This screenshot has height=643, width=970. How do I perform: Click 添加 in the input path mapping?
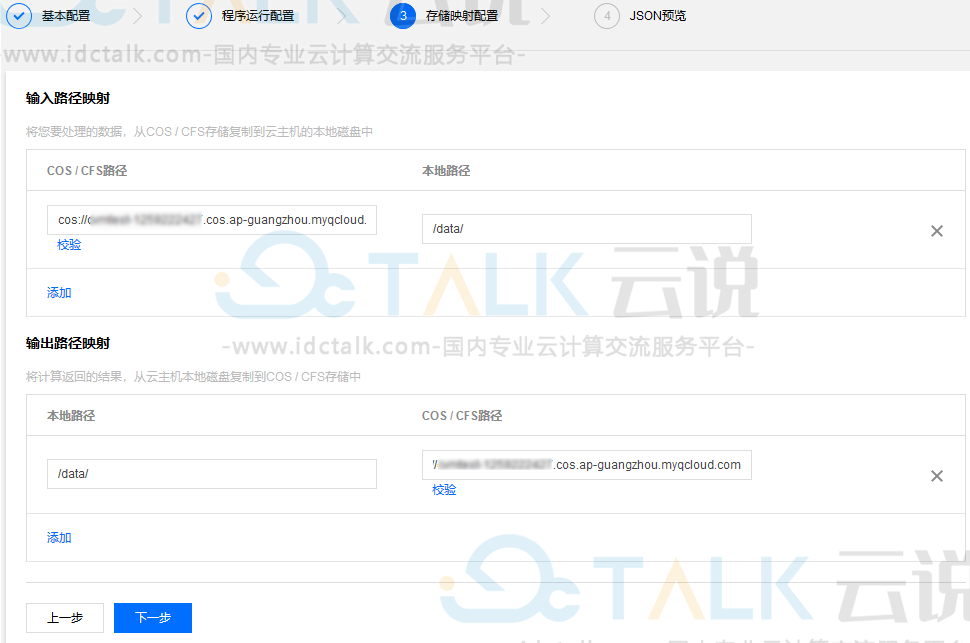[59, 293]
